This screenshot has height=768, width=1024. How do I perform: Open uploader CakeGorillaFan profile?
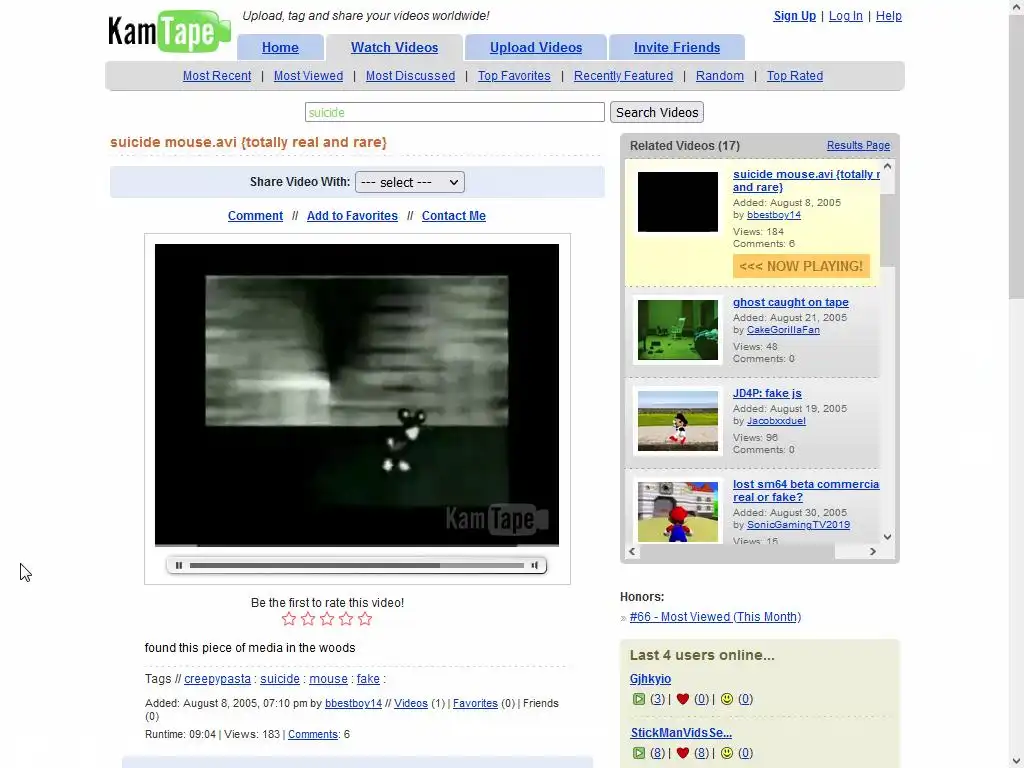click(x=783, y=330)
